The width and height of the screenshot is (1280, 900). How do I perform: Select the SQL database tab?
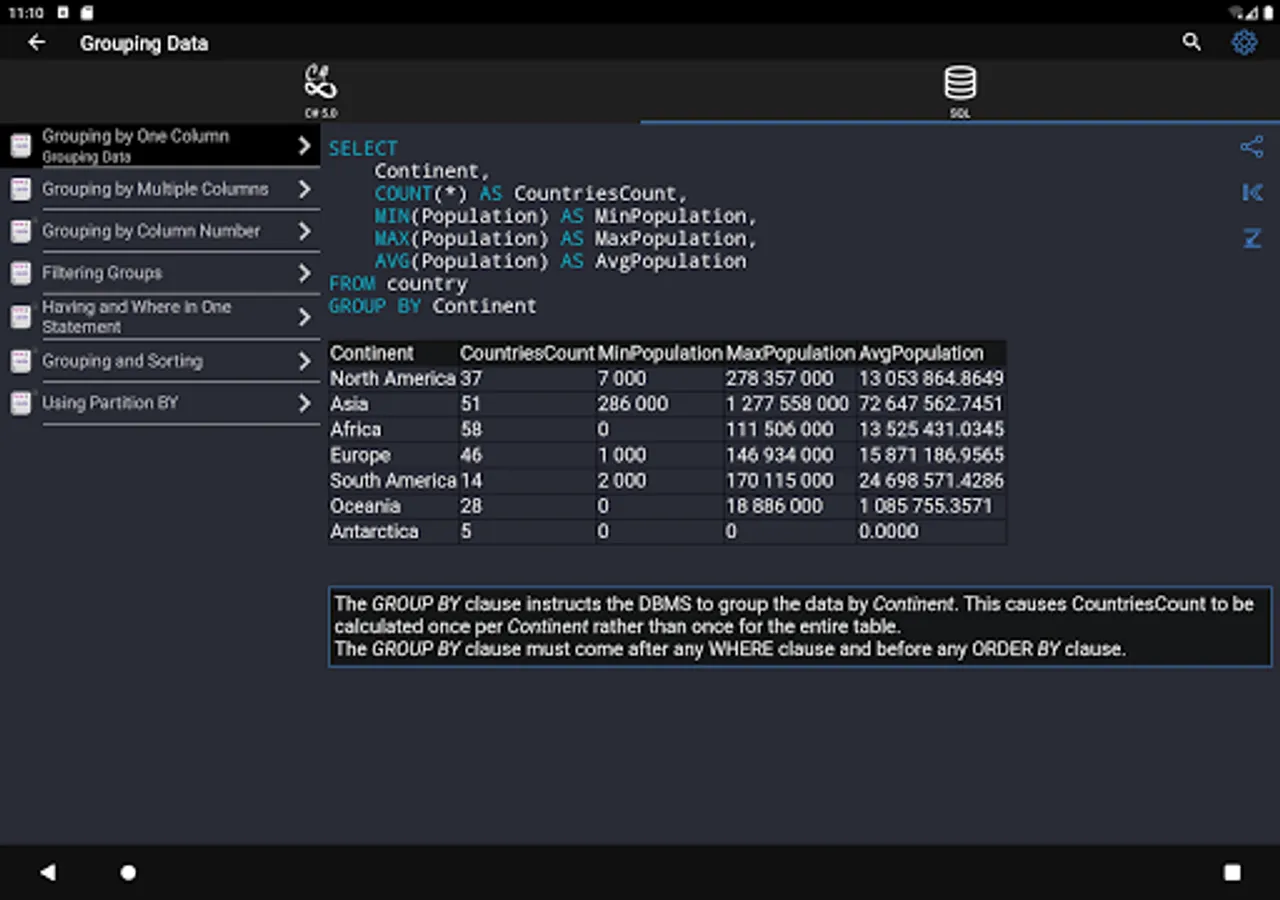(960, 90)
